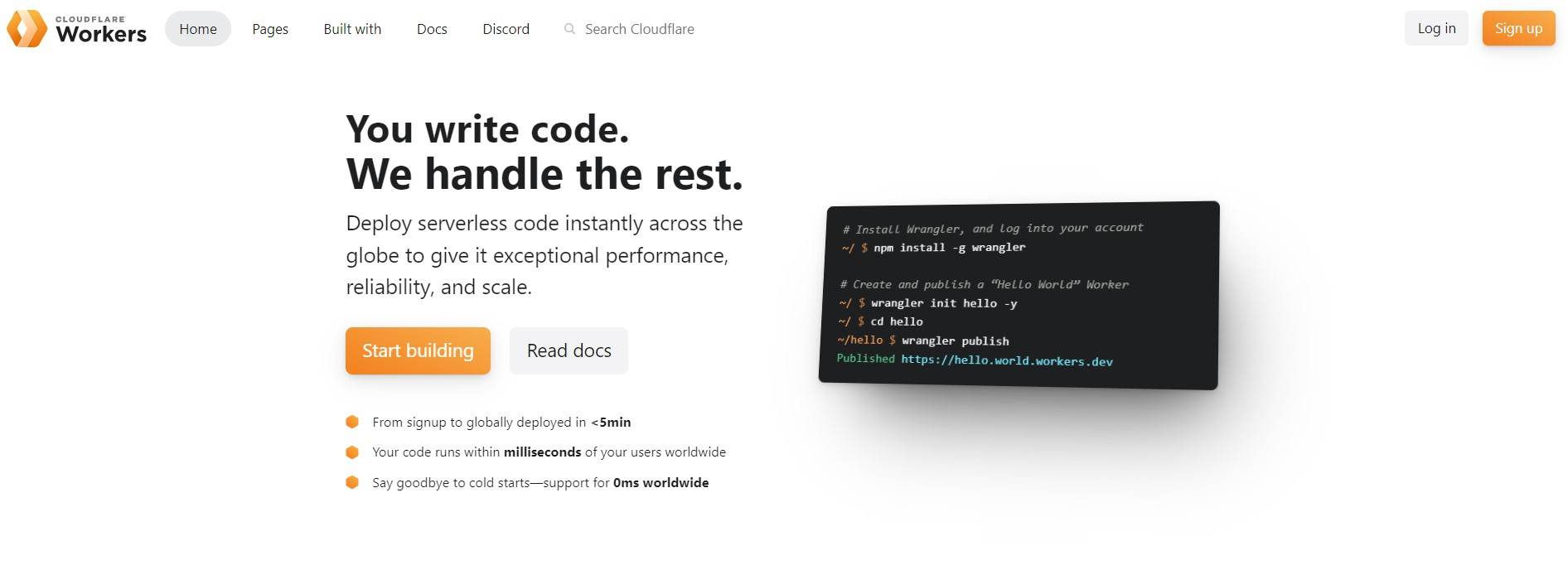Click the orange hexagon beside '<5min' bullet
The image size is (1568, 575).
(352, 422)
